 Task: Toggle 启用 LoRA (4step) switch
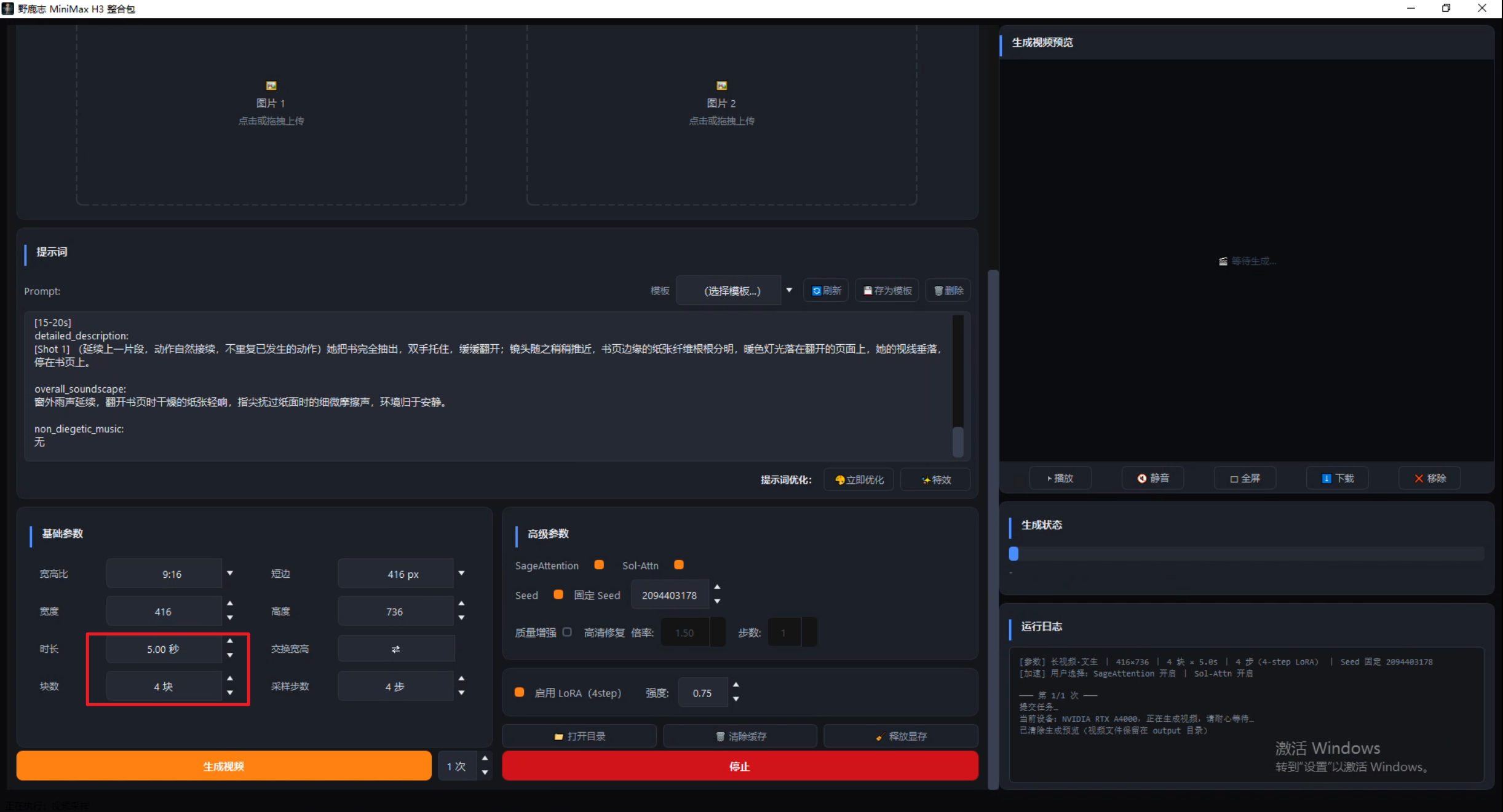click(x=520, y=692)
